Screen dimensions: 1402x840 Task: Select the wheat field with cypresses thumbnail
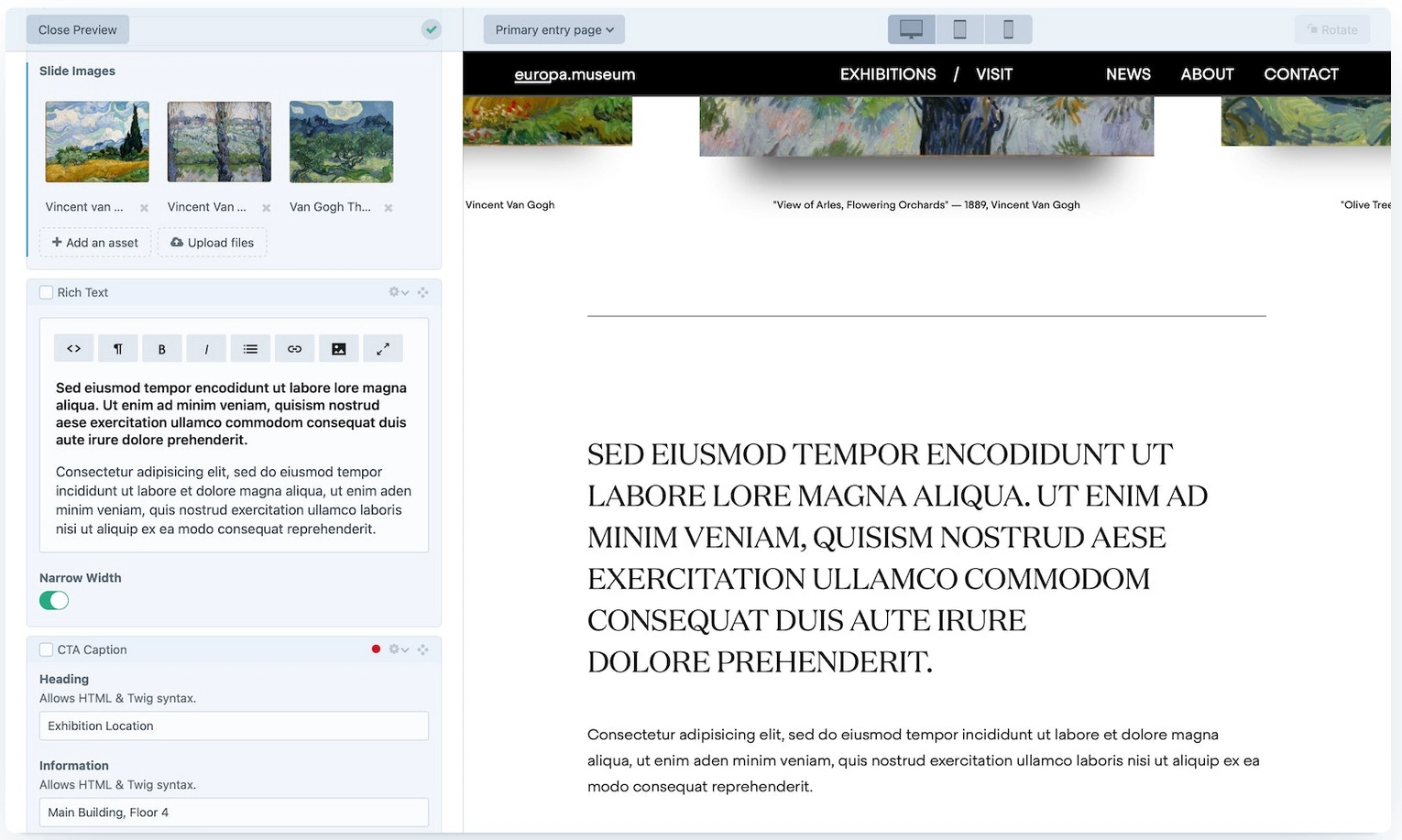97,142
